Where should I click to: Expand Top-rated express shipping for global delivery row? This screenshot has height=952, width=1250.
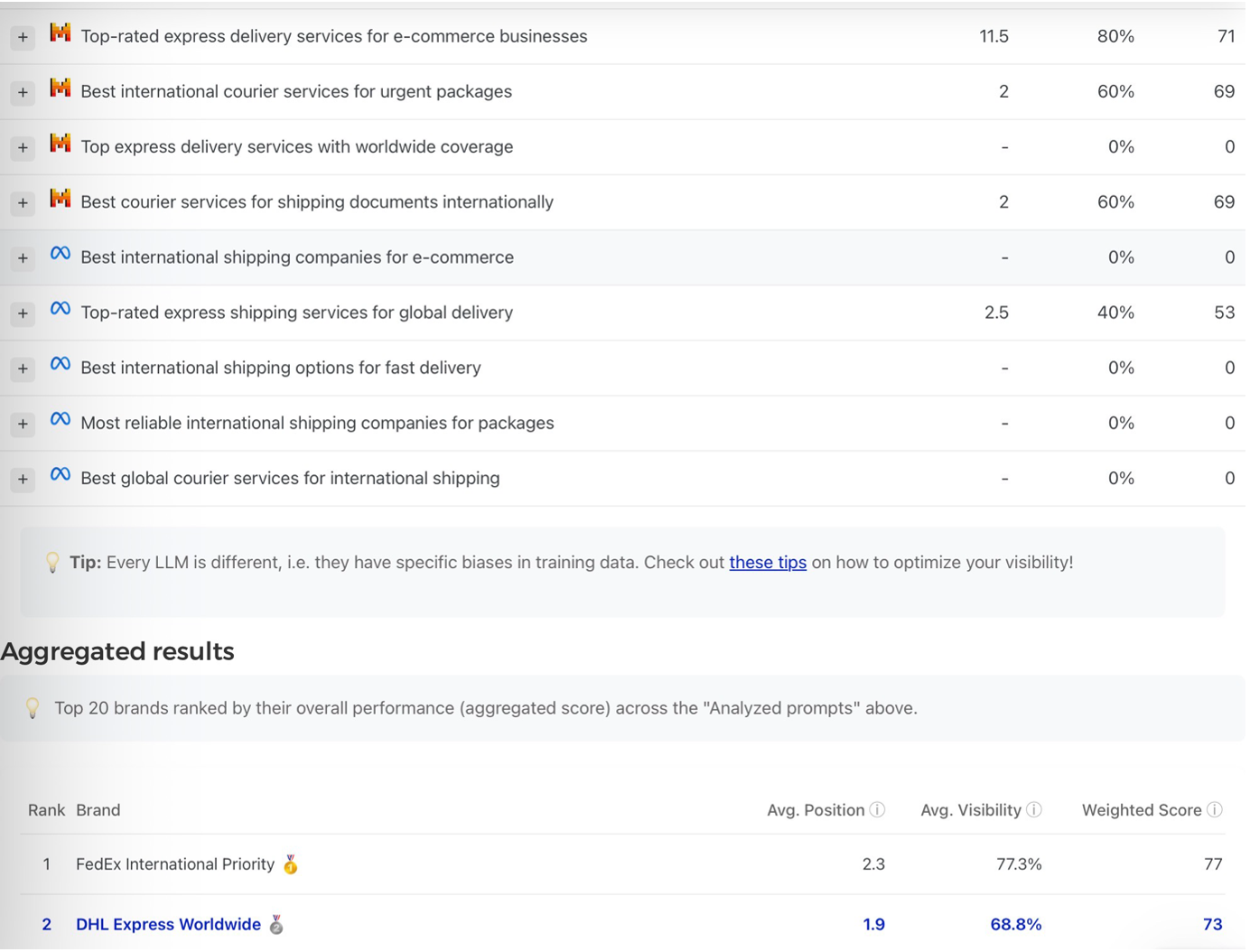pos(23,313)
